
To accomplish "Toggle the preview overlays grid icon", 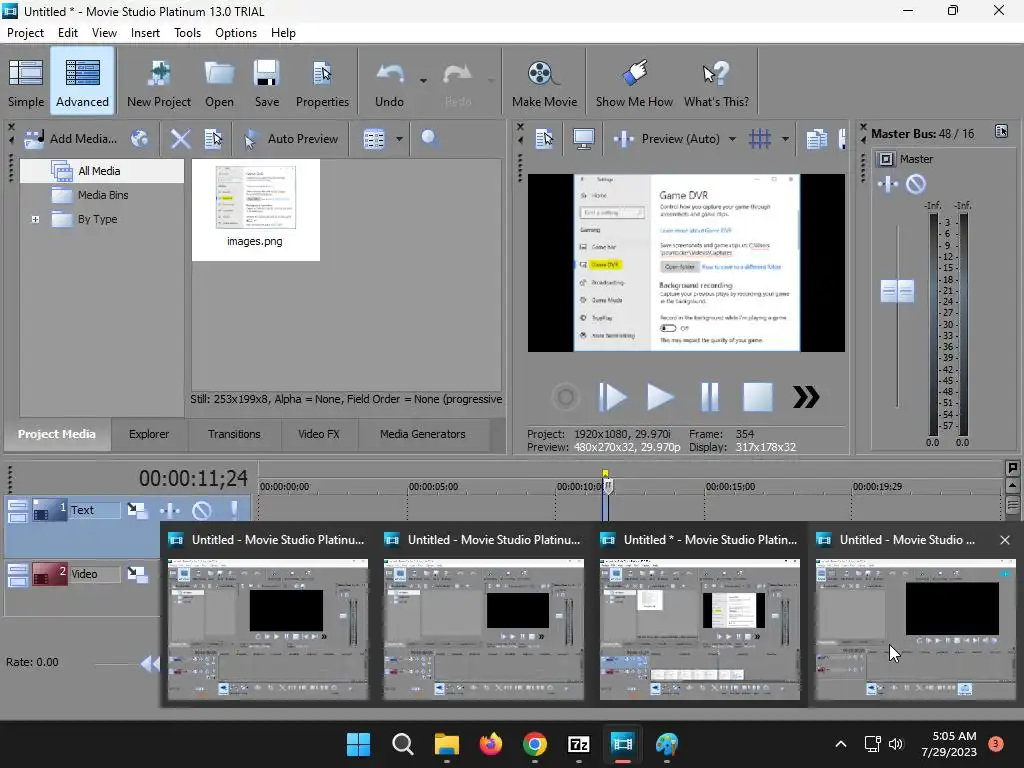I will [x=760, y=138].
